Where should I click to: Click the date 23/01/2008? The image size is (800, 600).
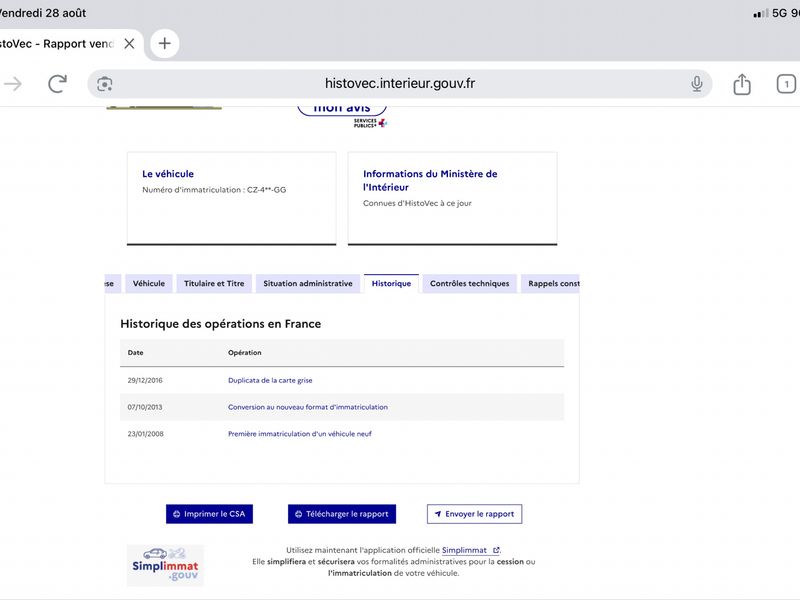click(x=145, y=434)
